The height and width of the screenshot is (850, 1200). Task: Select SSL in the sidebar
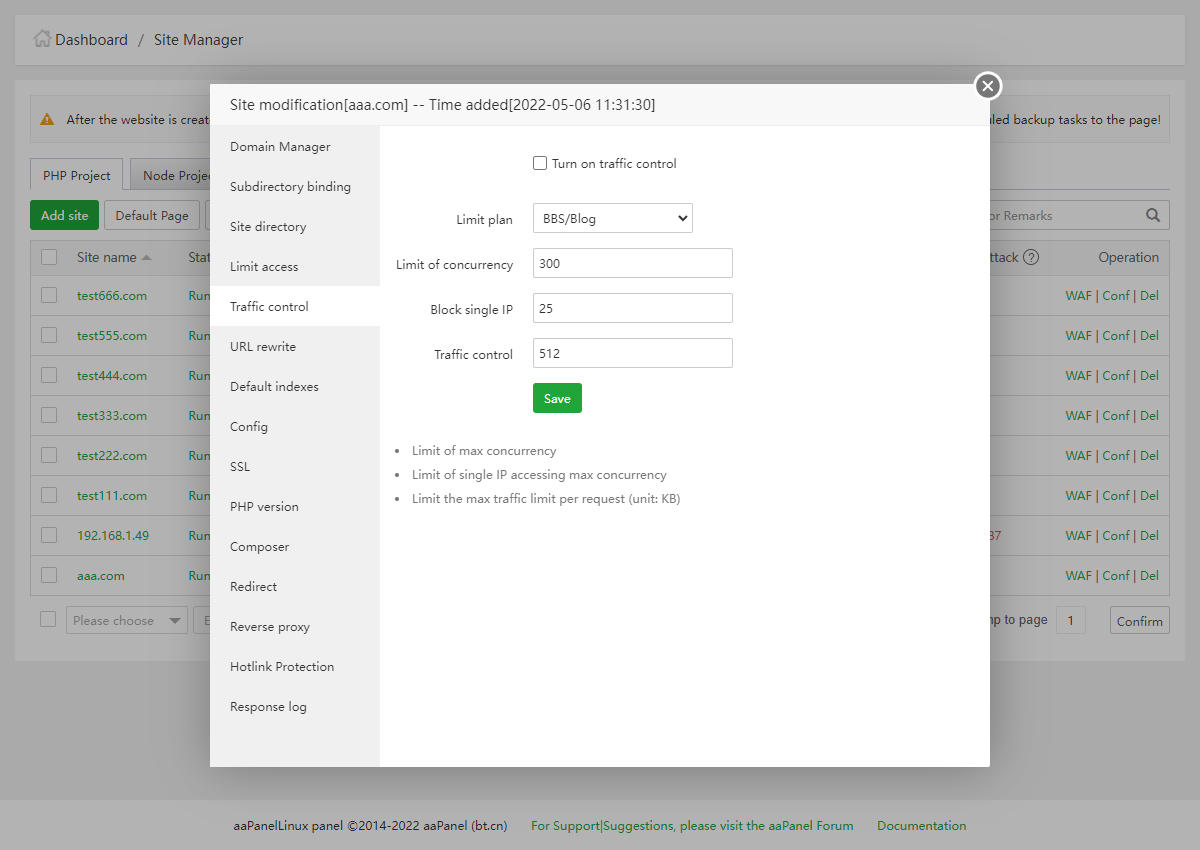pos(240,466)
